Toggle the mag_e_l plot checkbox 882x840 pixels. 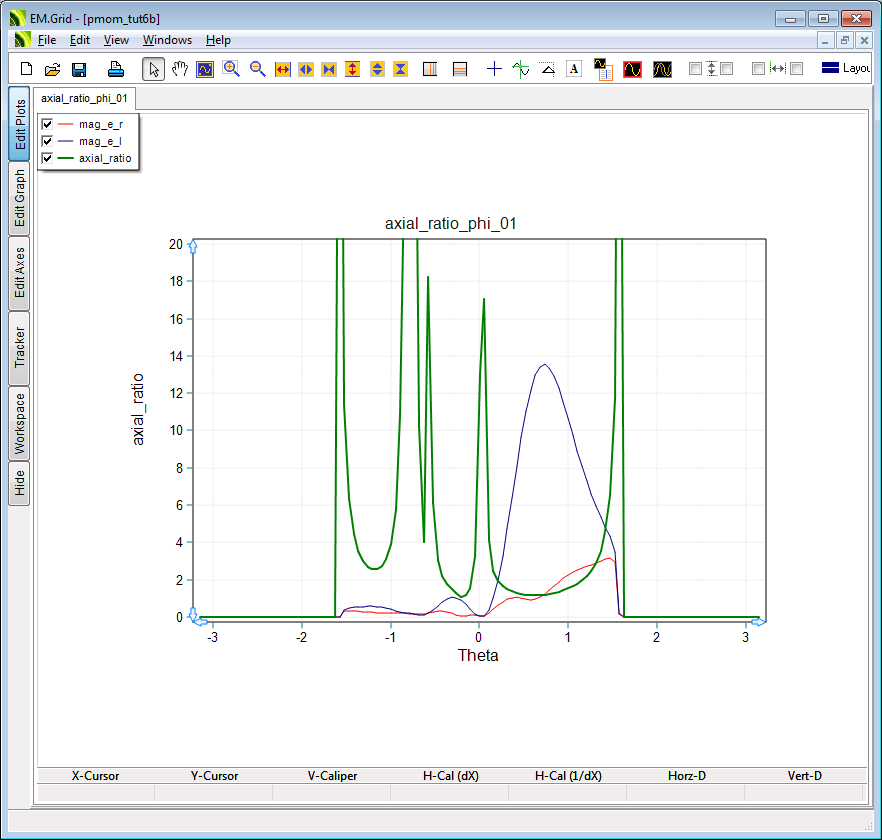point(46,141)
